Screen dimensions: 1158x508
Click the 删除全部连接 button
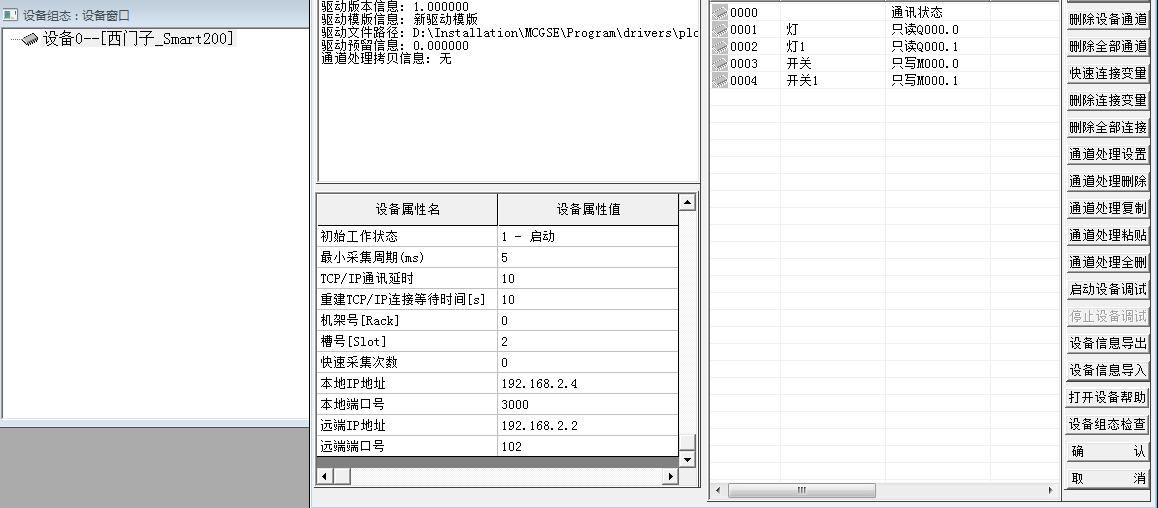click(1108, 127)
